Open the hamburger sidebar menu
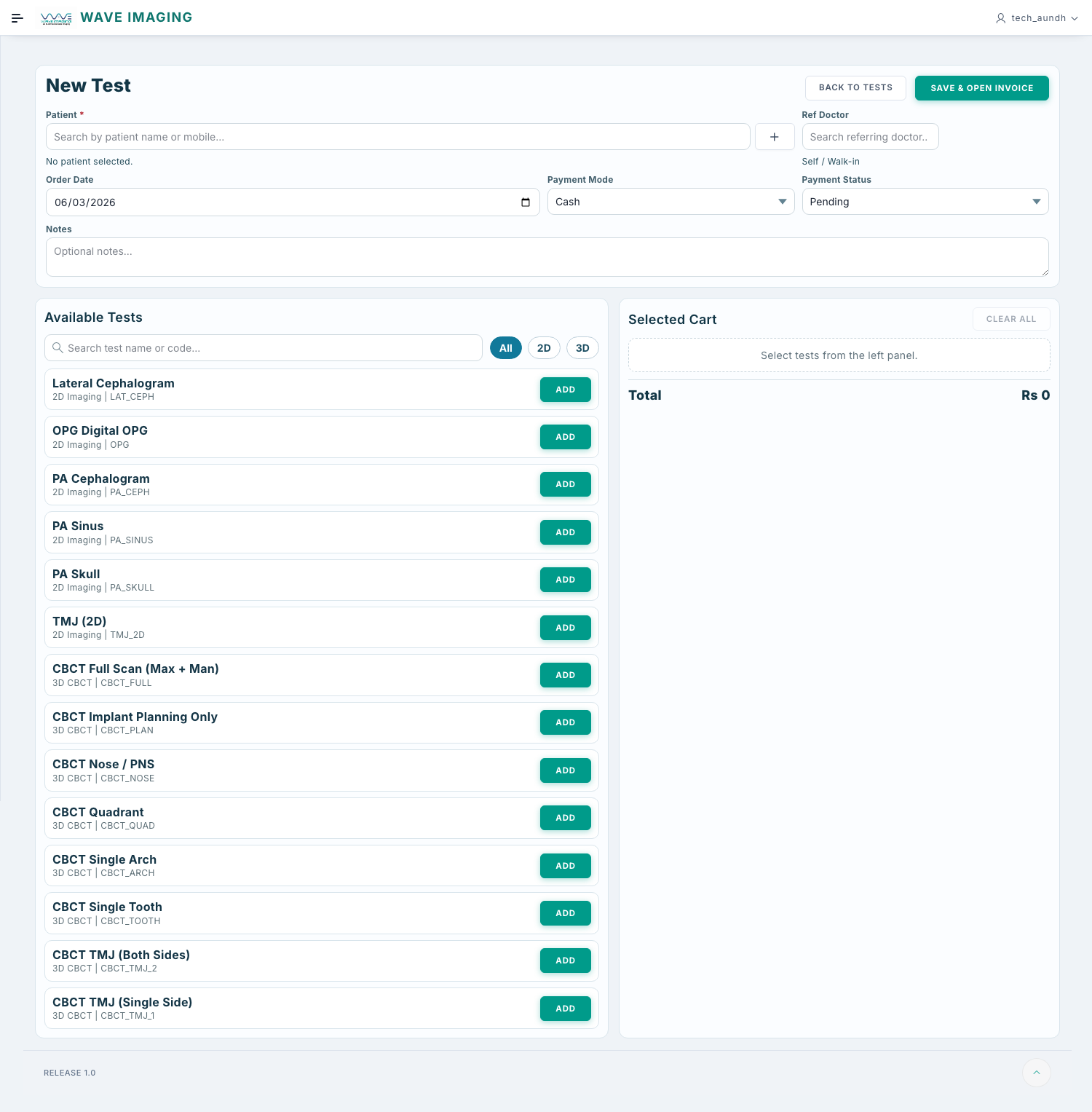 pos(17,18)
